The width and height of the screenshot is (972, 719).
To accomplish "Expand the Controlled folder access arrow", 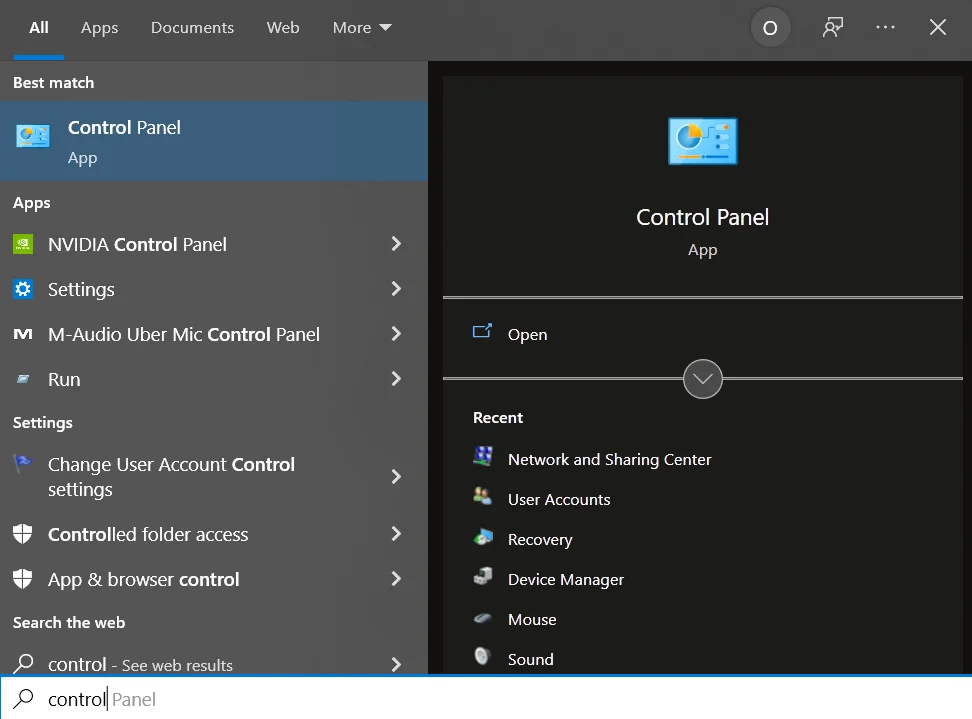I will [396, 534].
